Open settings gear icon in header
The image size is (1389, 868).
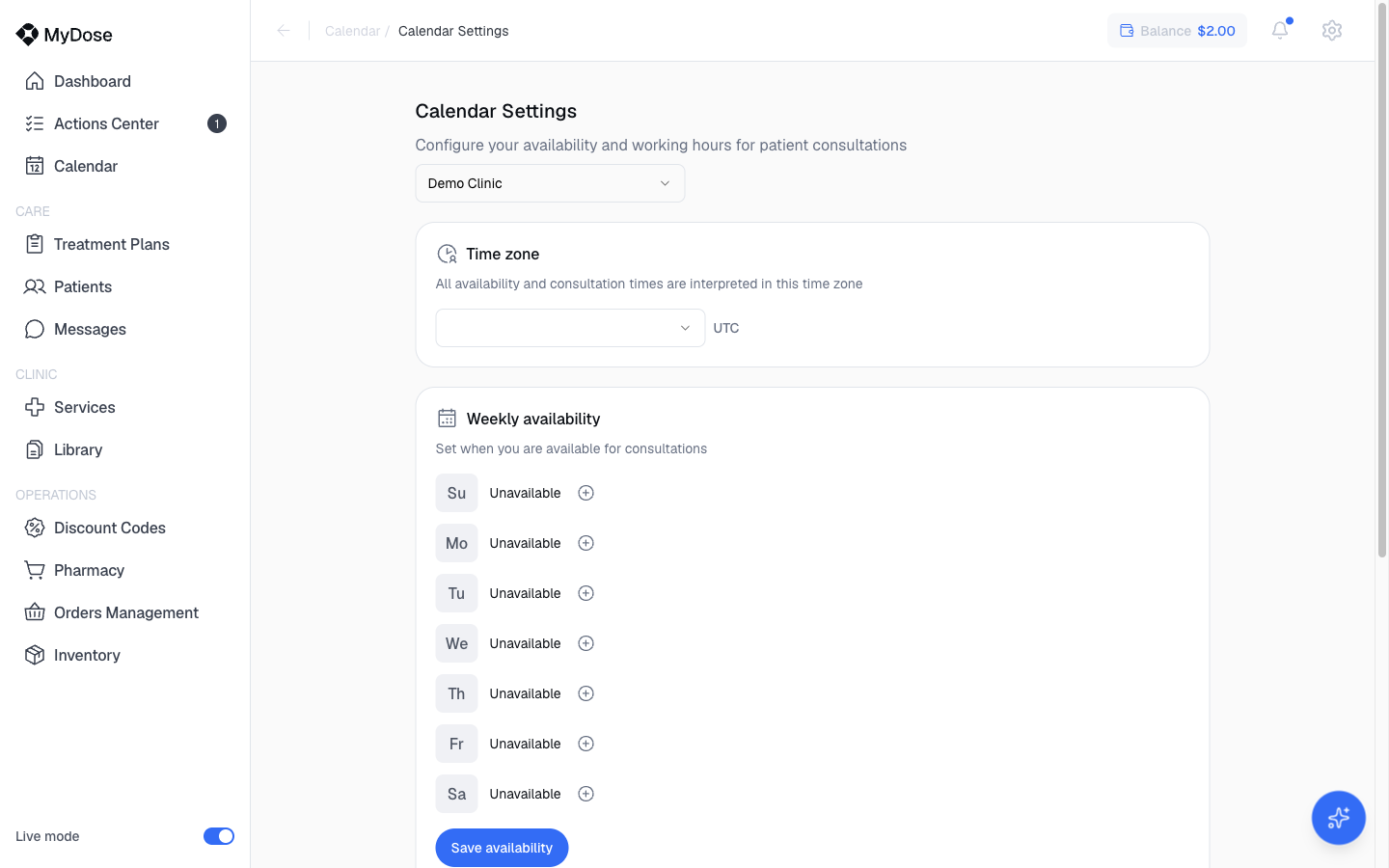(1332, 30)
